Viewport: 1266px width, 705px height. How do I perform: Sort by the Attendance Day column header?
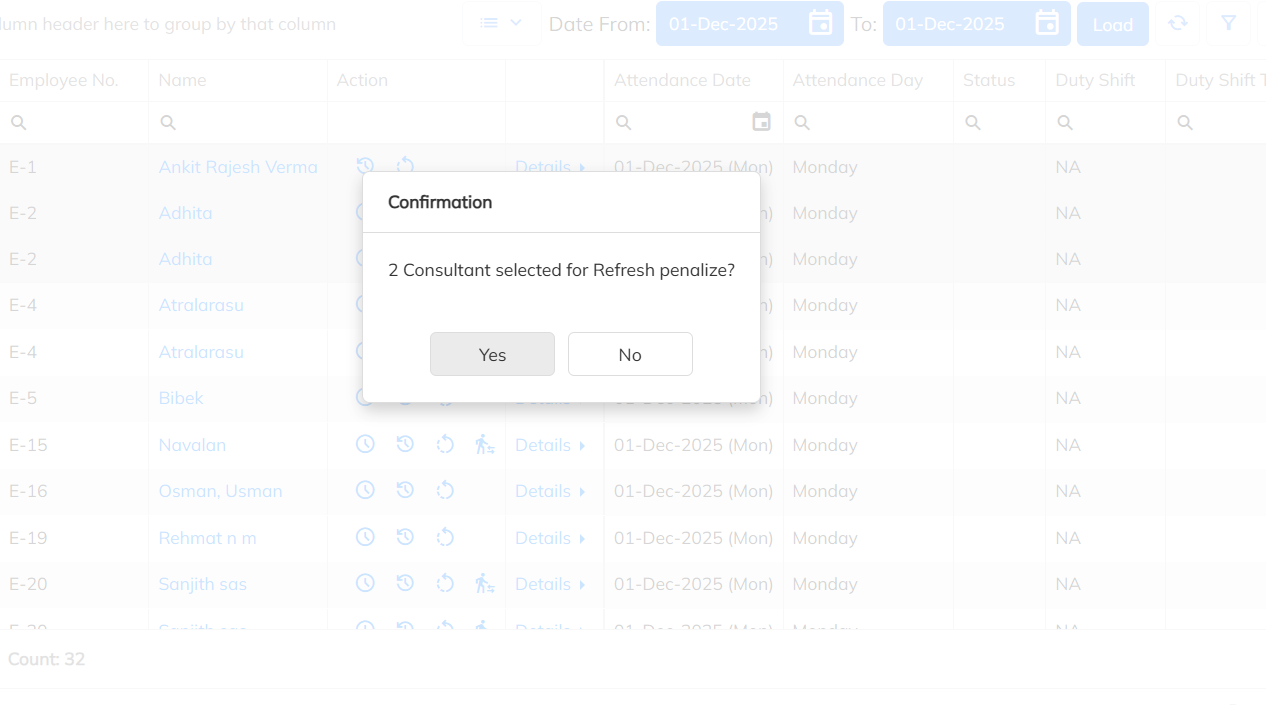pos(858,80)
